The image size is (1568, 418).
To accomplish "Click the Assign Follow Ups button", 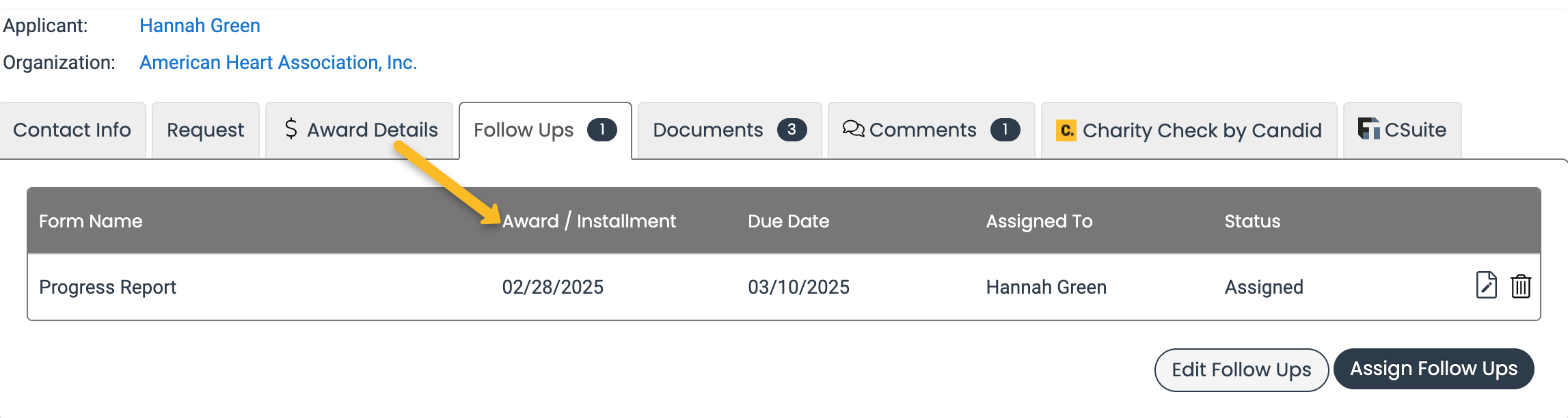I will (1433, 369).
